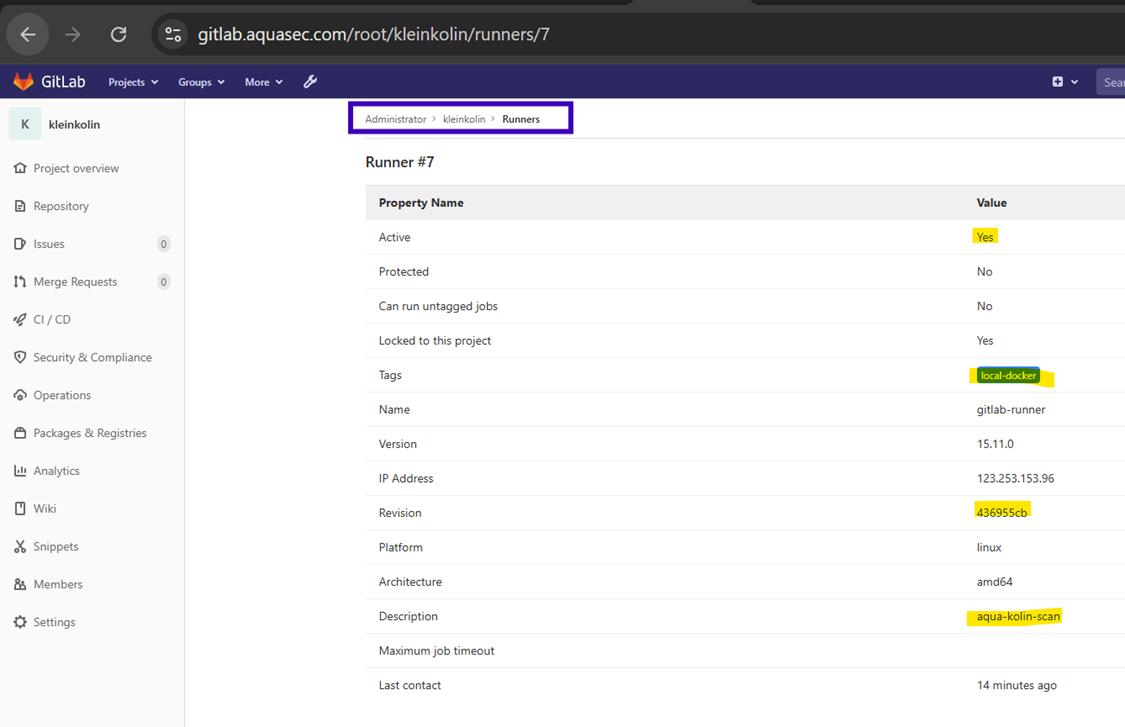This screenshot has width=1125, height=727.
Task: Click the Analytics chart icon
Action: 20,471
